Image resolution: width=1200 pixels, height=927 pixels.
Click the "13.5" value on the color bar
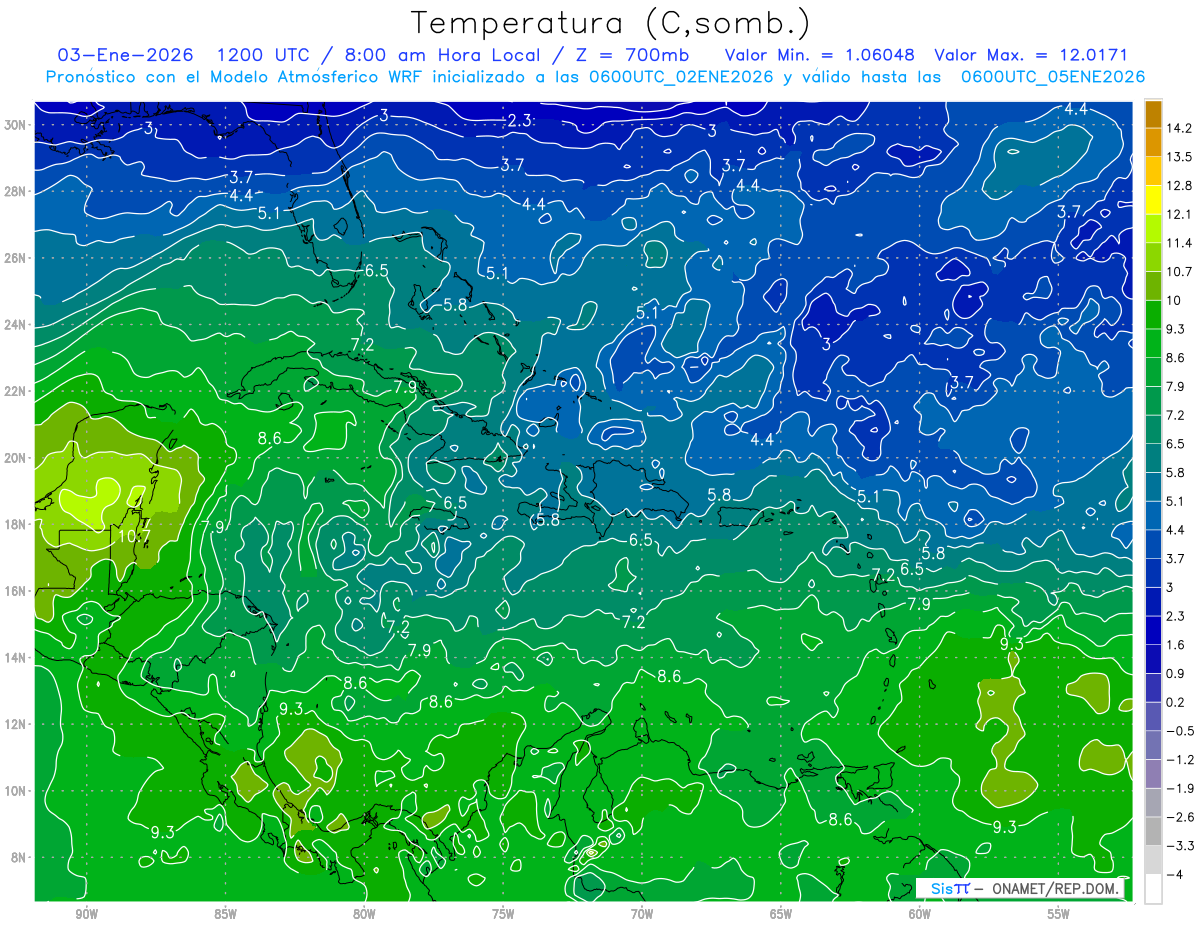(x=1180, y=157)
